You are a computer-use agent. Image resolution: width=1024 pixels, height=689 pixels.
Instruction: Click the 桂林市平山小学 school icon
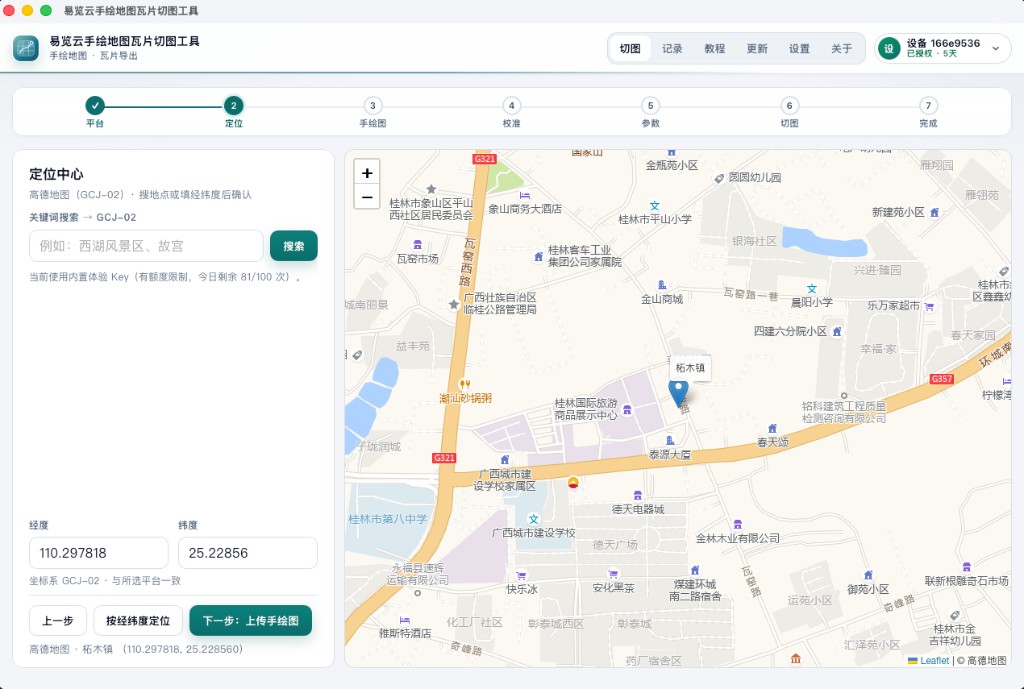[x=654, y=206]
